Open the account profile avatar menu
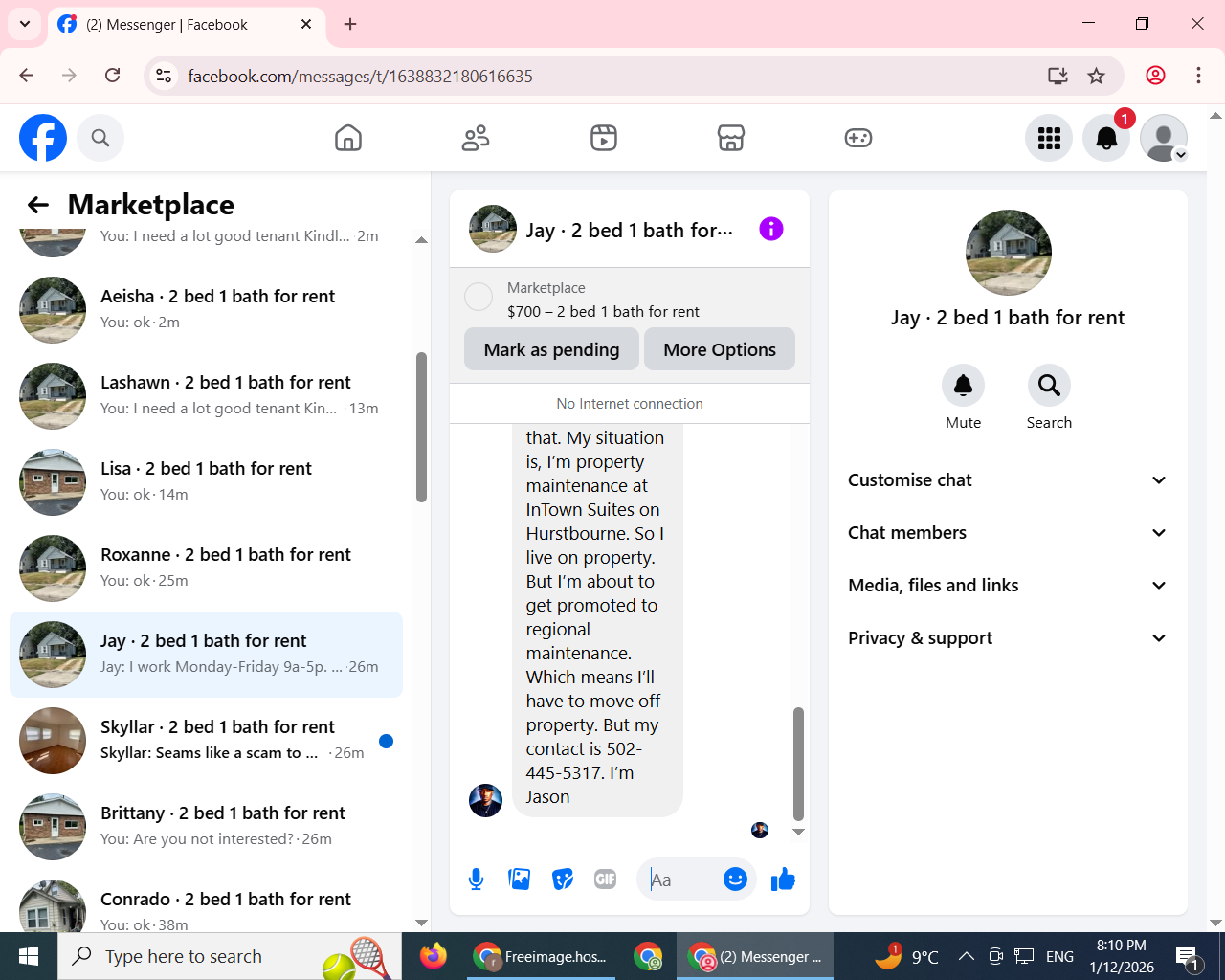This screenshot has width=1225, height=980. [1164, 138]
